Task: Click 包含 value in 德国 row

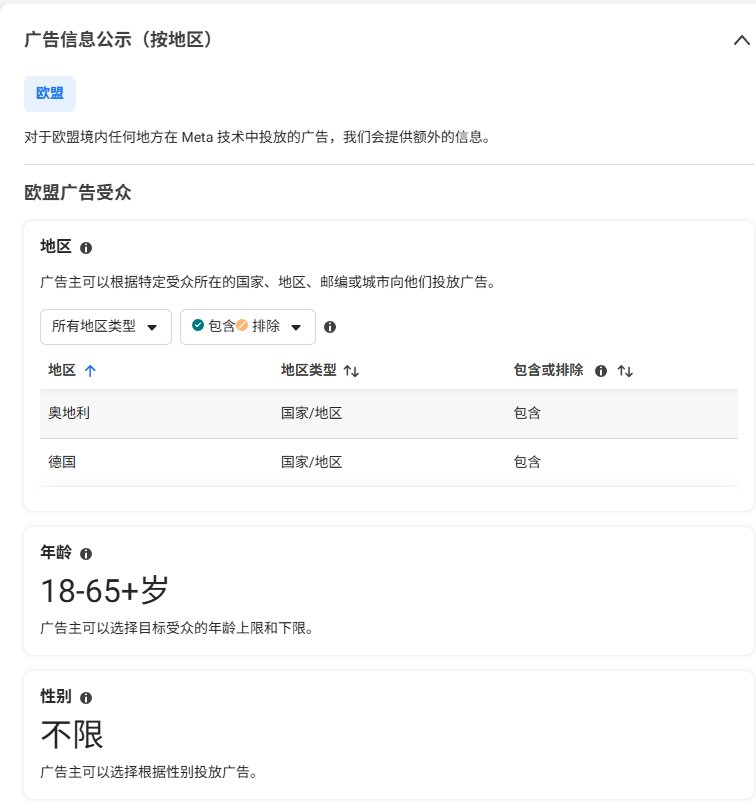Action: pos(527,462)
